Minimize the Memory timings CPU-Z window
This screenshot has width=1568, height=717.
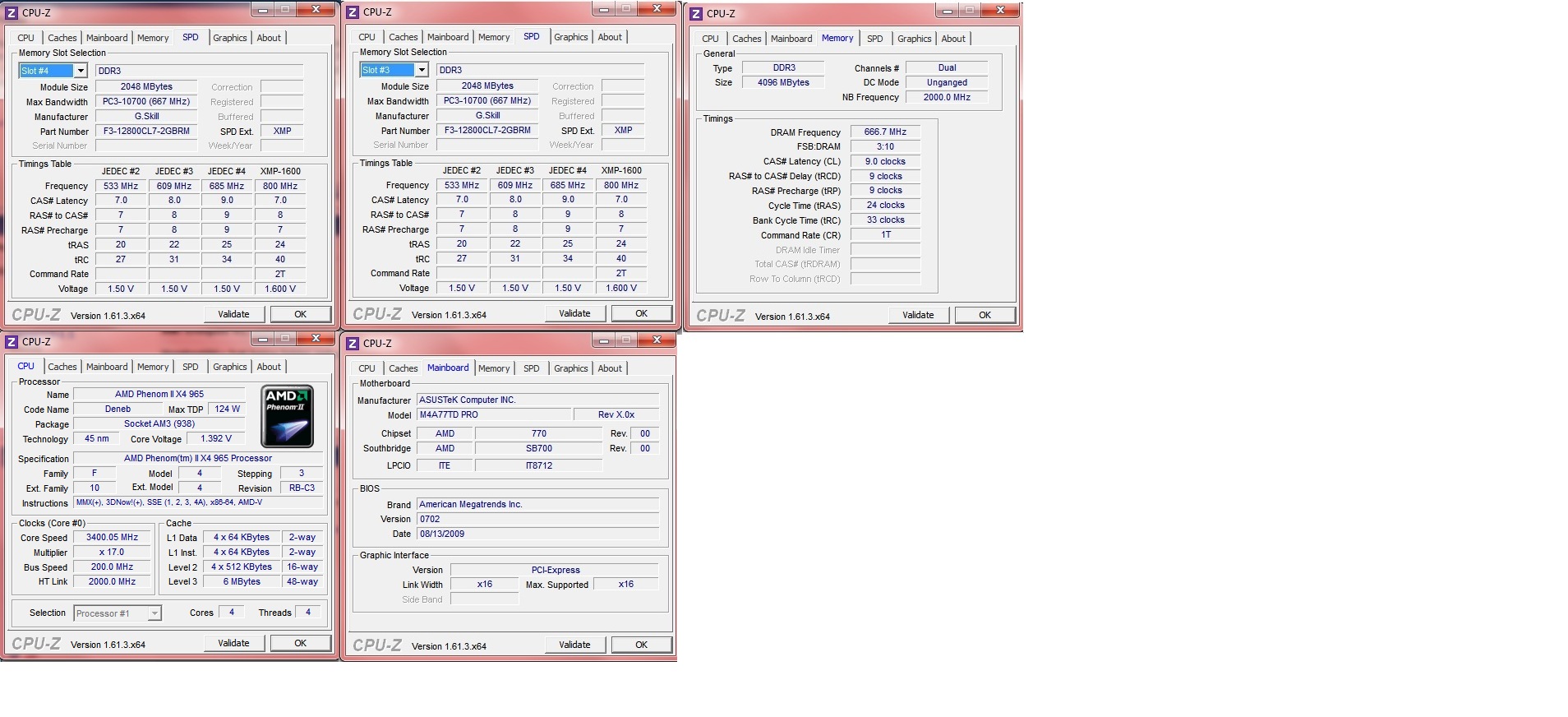click(947, 10)
